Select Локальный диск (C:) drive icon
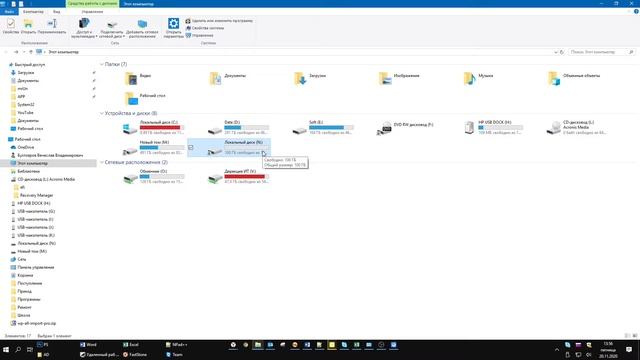 point(130,128)
